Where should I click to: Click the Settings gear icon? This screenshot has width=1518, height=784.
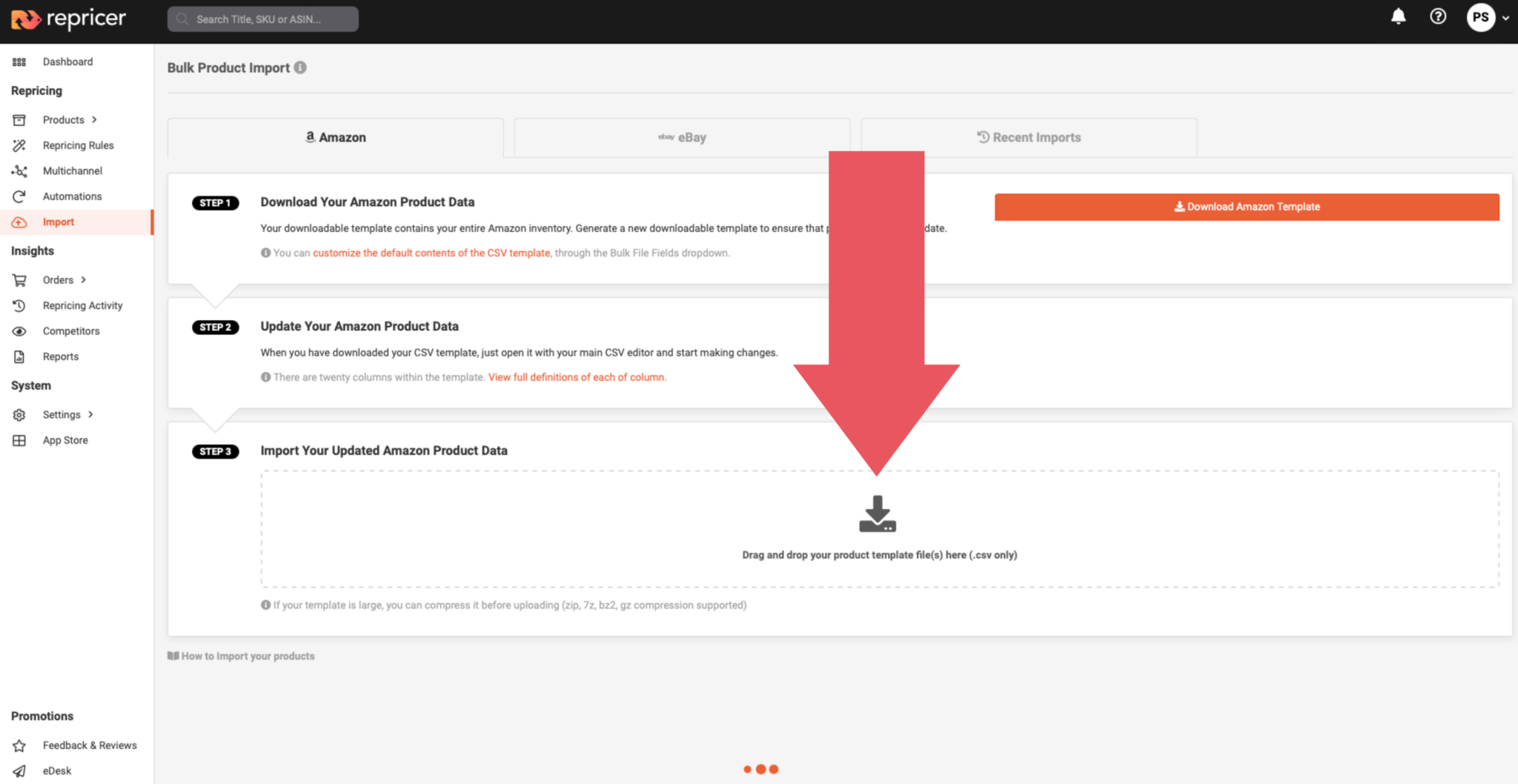pyautogui.click(x=19, y=415)
